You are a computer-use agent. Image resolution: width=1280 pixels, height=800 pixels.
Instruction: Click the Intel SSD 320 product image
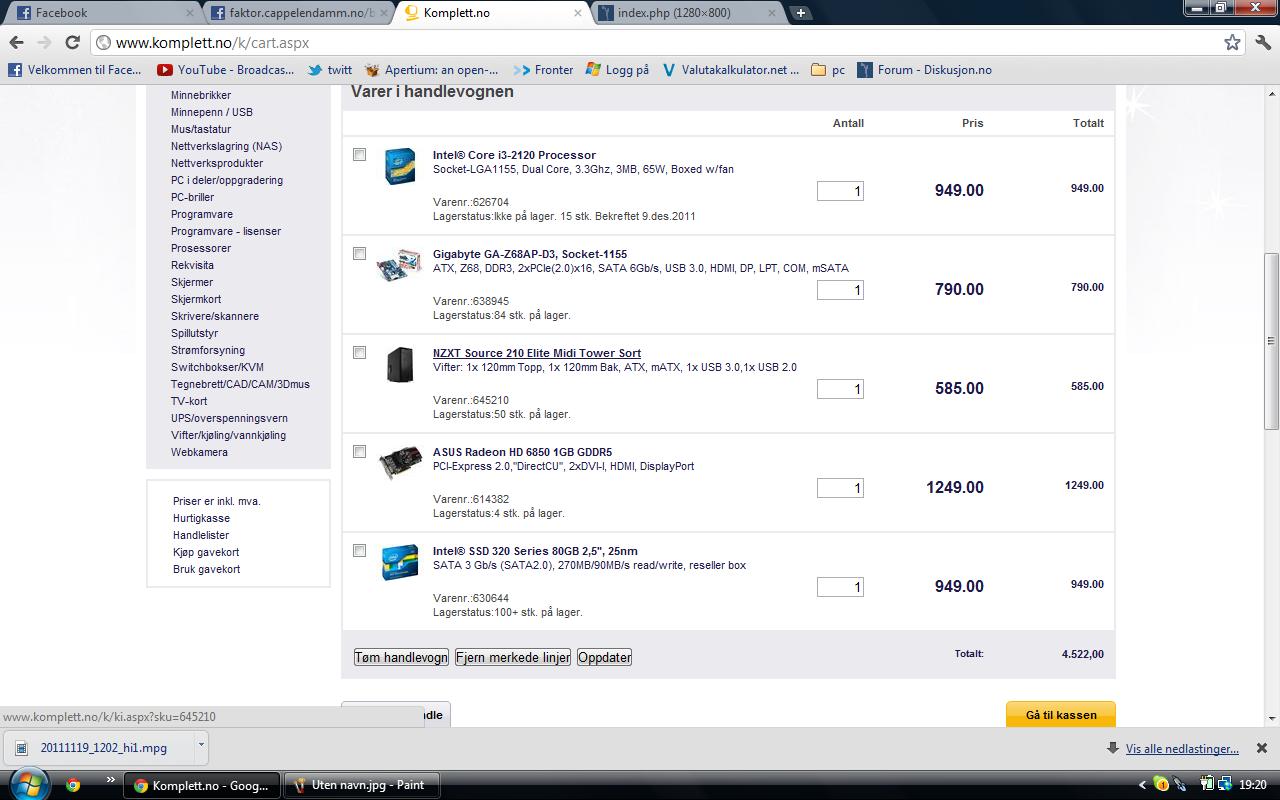tap(400, 562)
